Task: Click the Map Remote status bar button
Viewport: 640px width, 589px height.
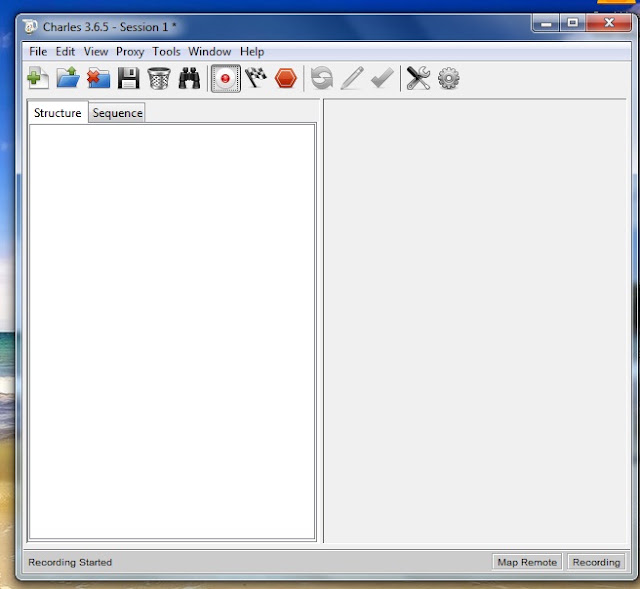Action: pos(527,562)
